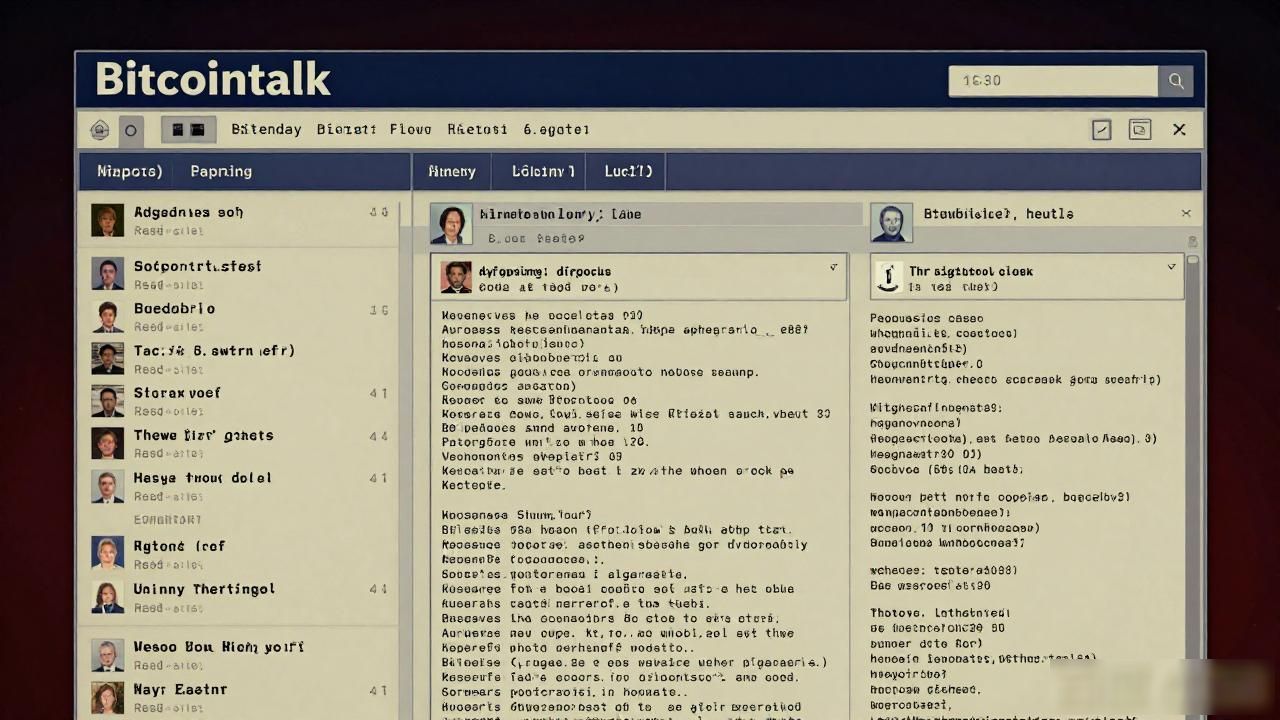1280x720 pixels.
Task: Select the "Wesoo Bou Hich yo!fi" entry
Action: [x=238, y=654]
